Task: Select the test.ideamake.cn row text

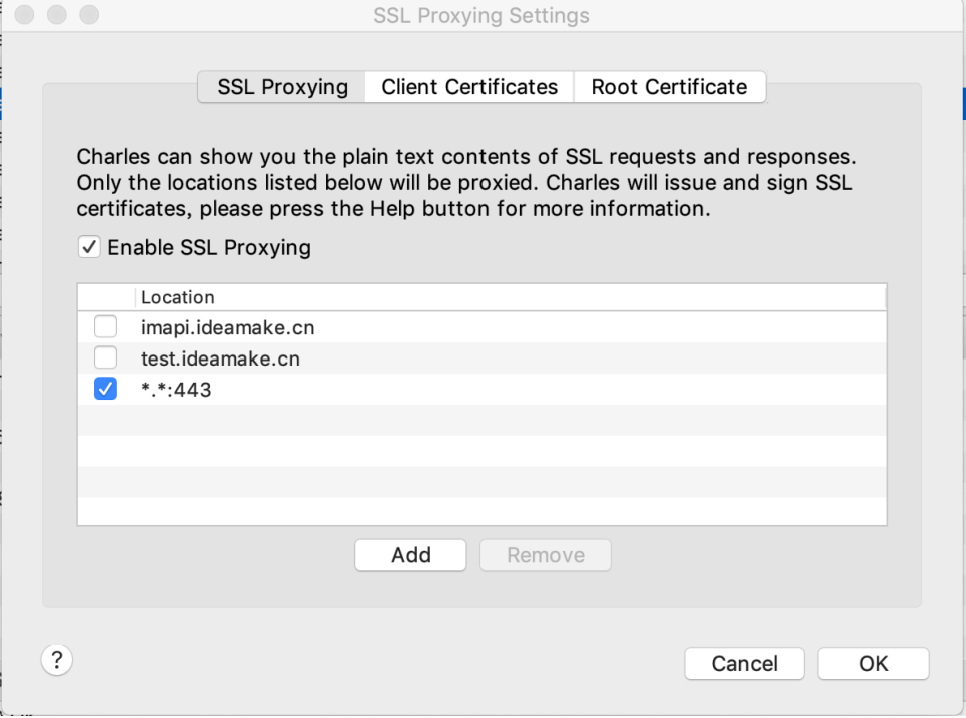Action: (220, 359)
